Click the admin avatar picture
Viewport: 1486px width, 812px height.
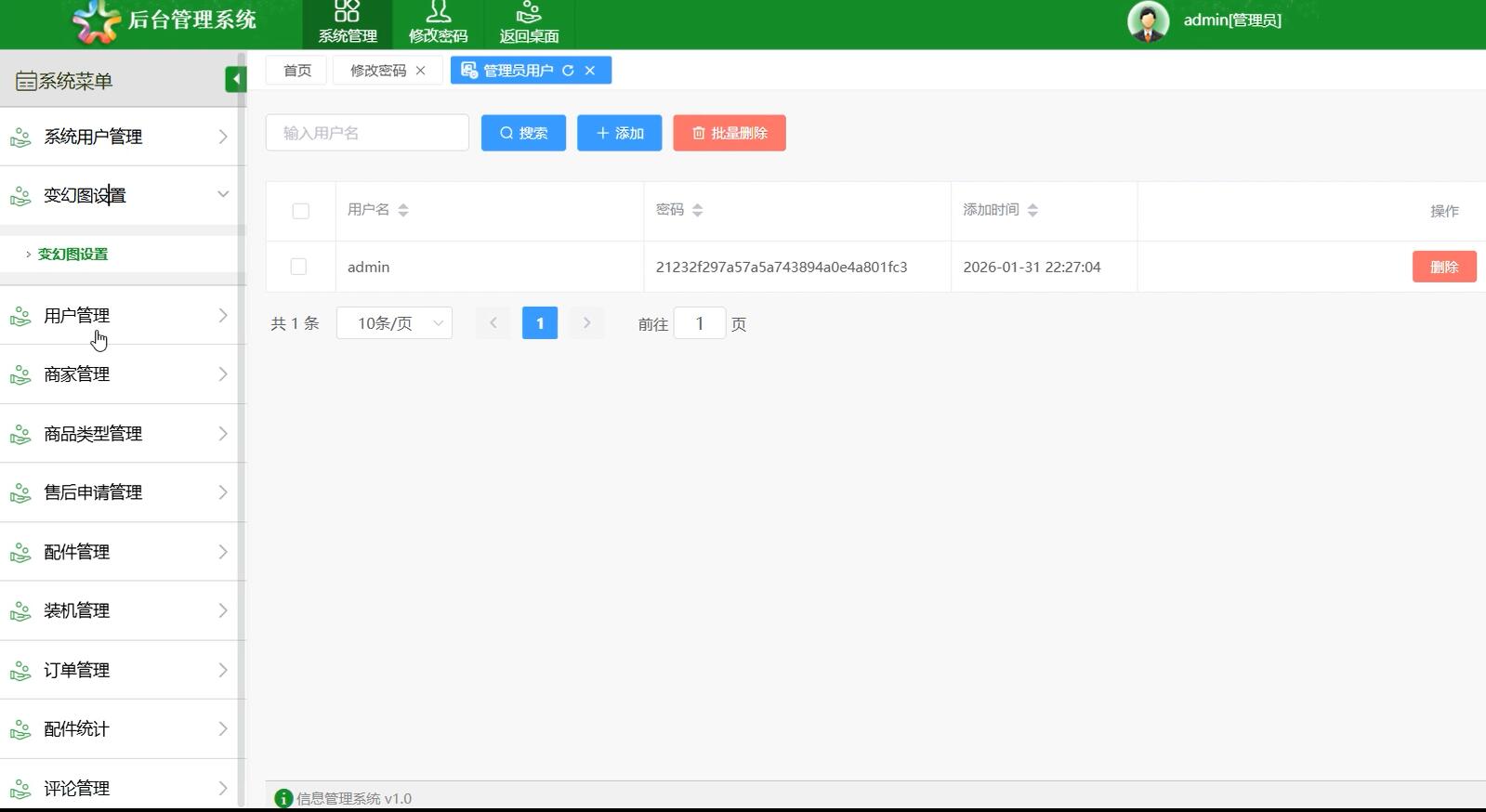1148,21
